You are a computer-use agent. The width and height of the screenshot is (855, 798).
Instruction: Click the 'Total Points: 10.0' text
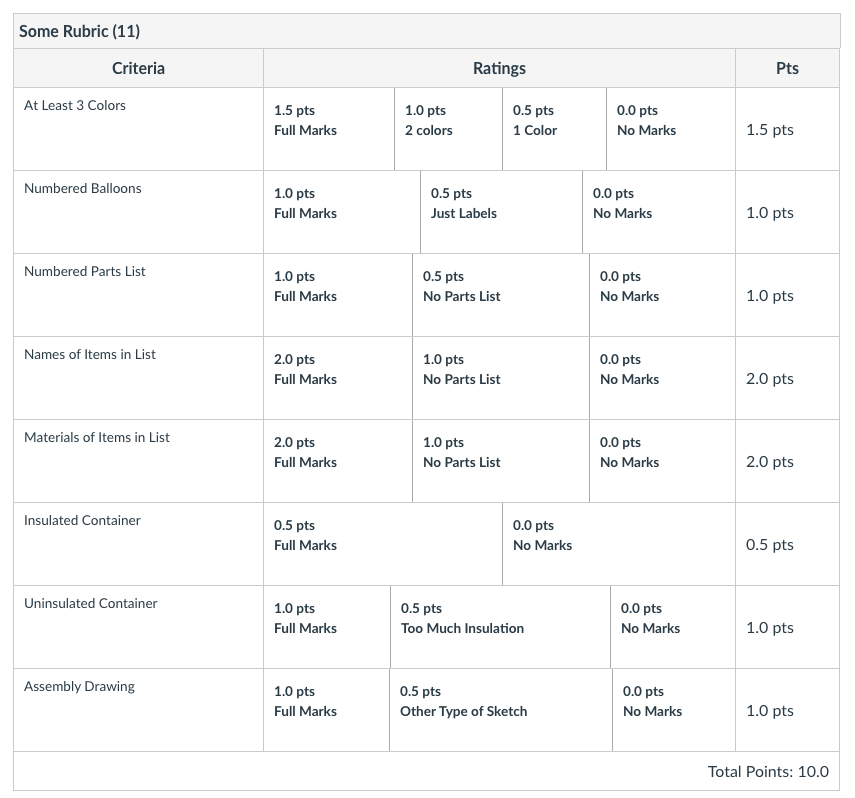(768, 771)
